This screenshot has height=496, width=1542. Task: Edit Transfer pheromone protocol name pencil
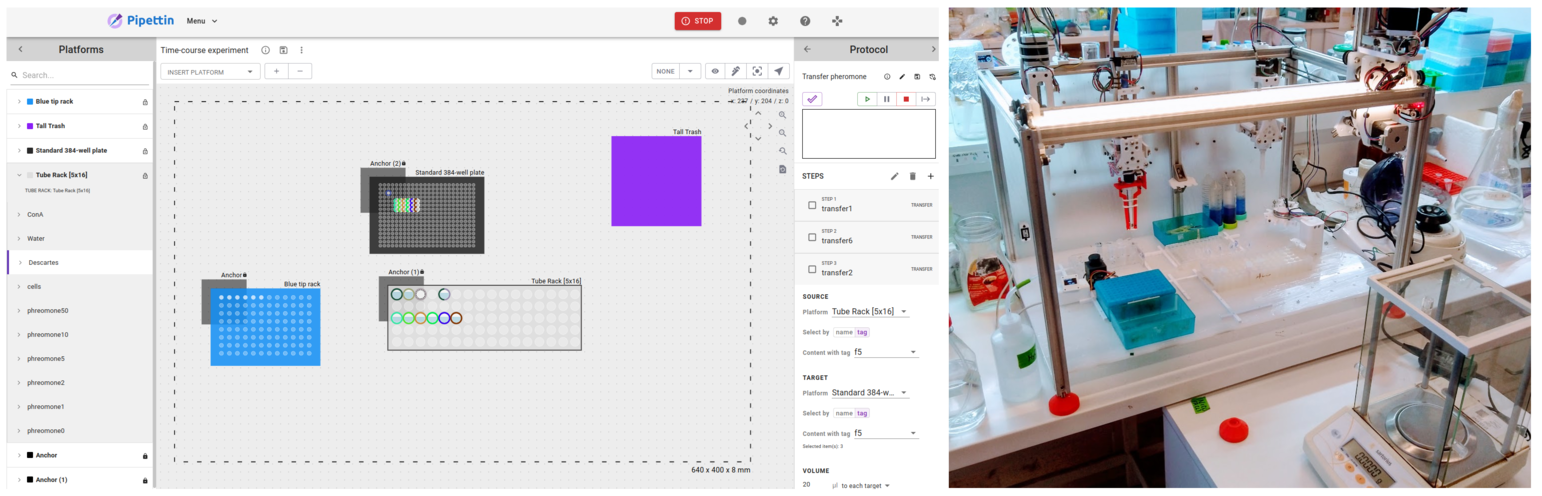coord(902,76)
